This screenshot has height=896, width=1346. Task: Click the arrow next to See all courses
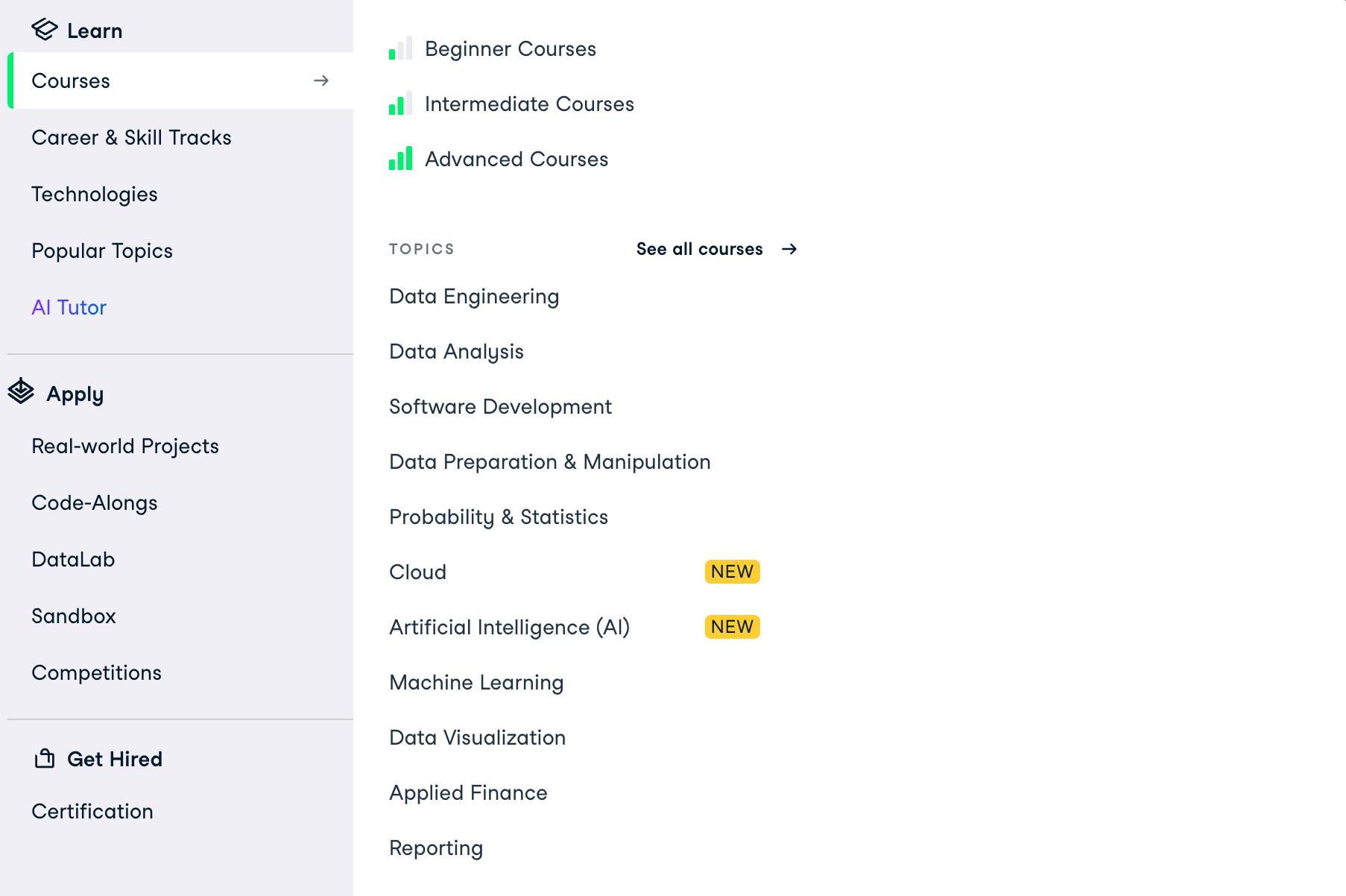(789, 249)
